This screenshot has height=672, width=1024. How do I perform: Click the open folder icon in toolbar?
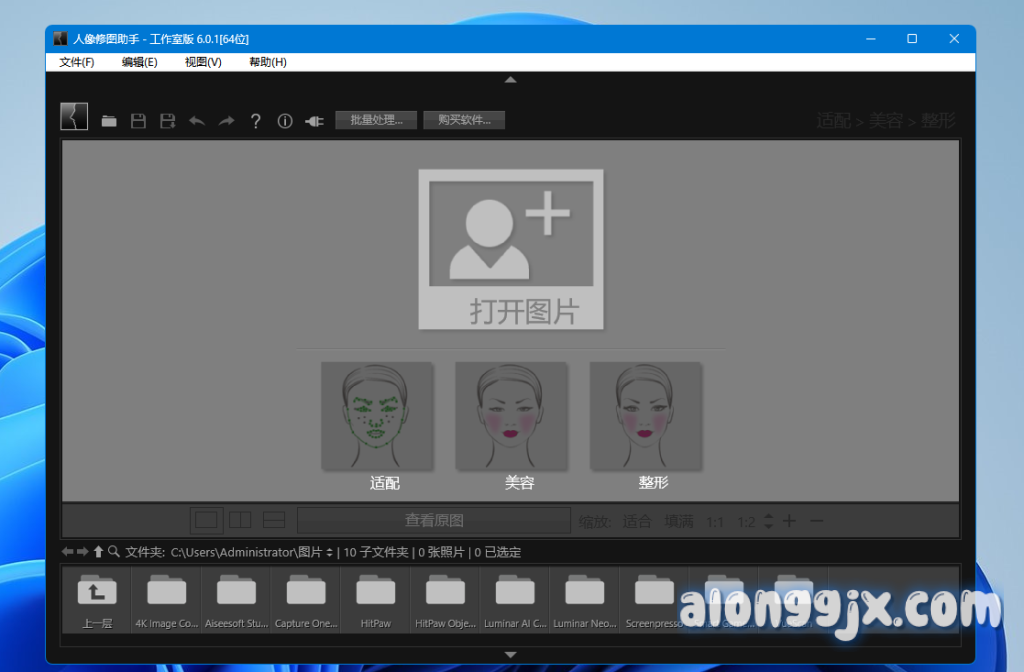[x=109, y=121]
